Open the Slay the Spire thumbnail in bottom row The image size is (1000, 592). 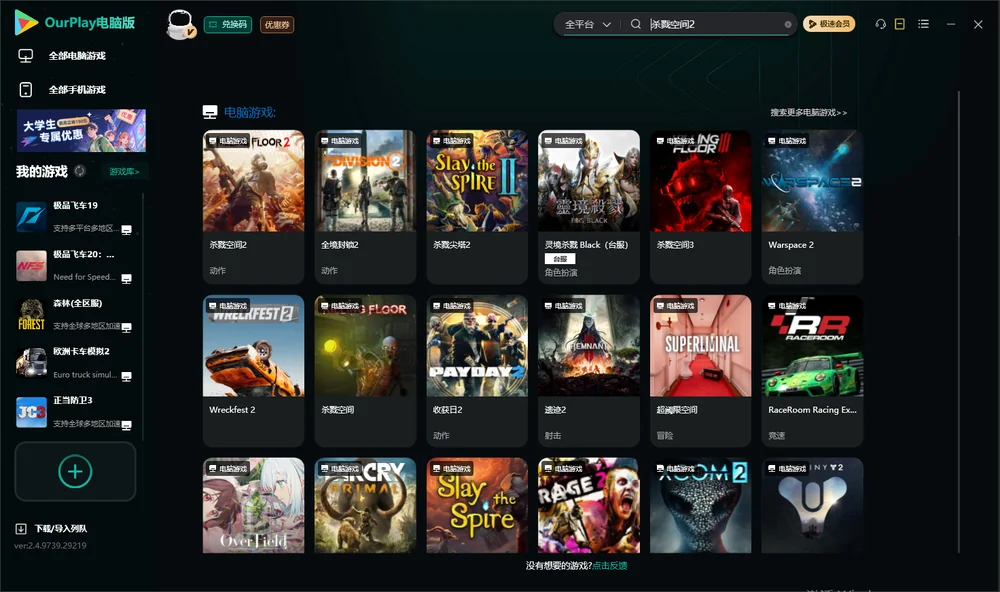coord(477,505)
